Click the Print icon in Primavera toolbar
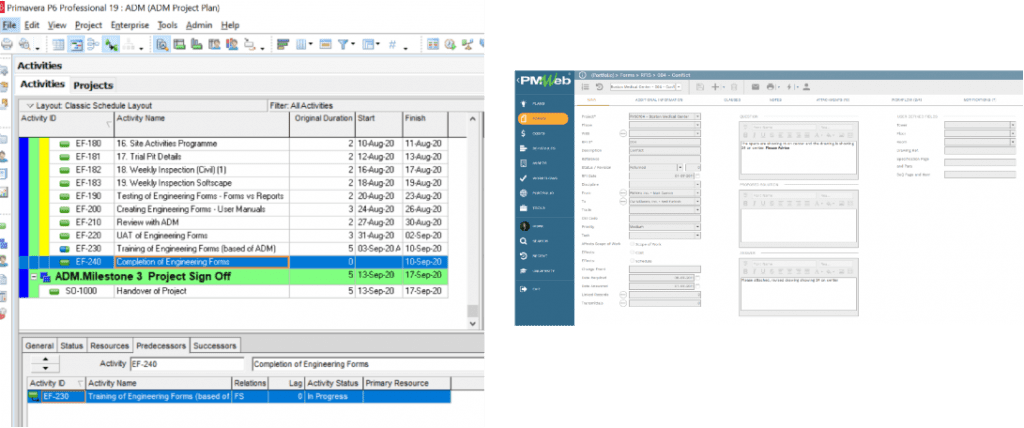The image size is (1024, 428). point(7,44)
